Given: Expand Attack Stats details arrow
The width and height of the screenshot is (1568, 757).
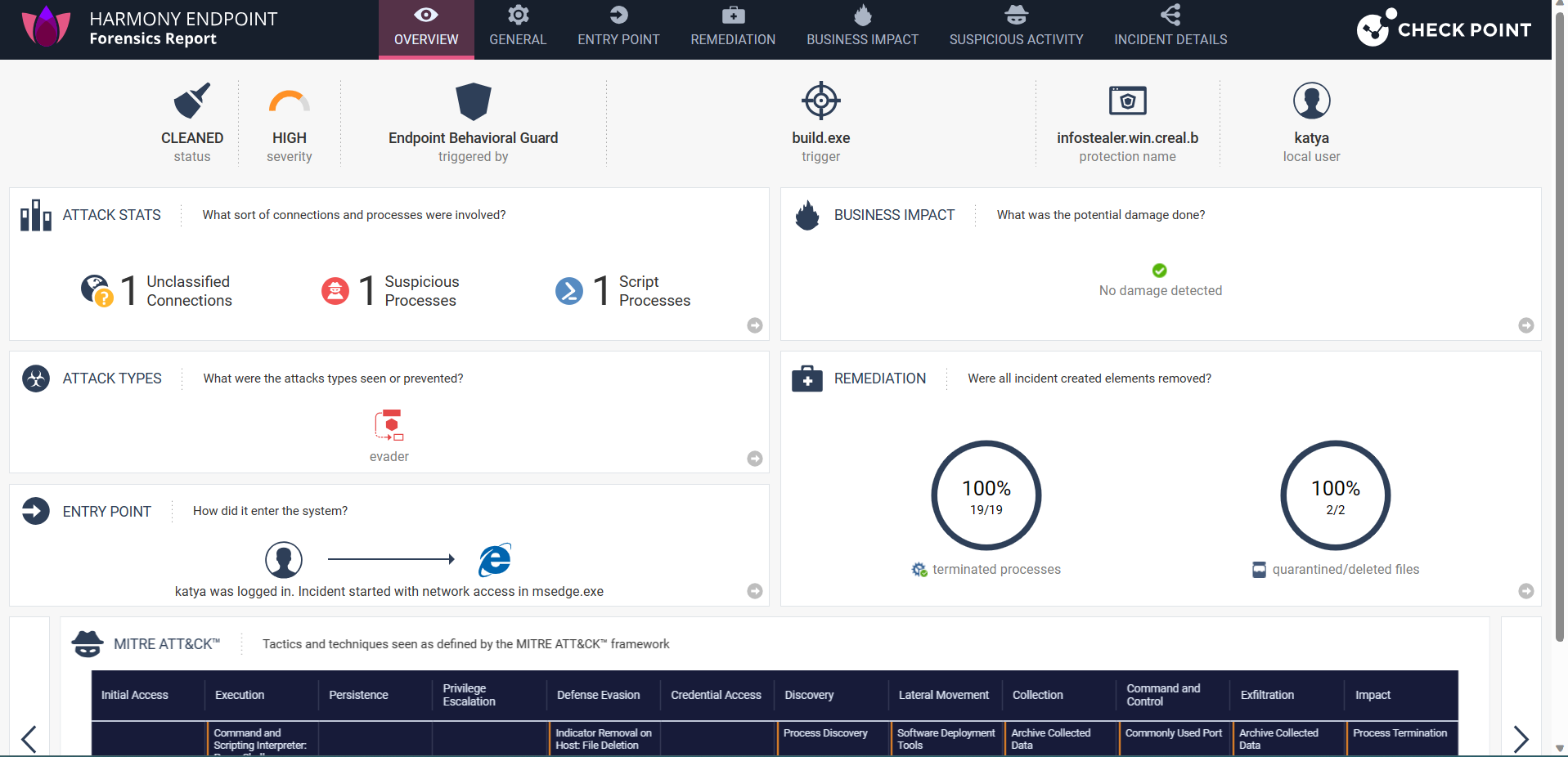Looking at the screenshot, I should pyautogui.click(x=755, y=325).
